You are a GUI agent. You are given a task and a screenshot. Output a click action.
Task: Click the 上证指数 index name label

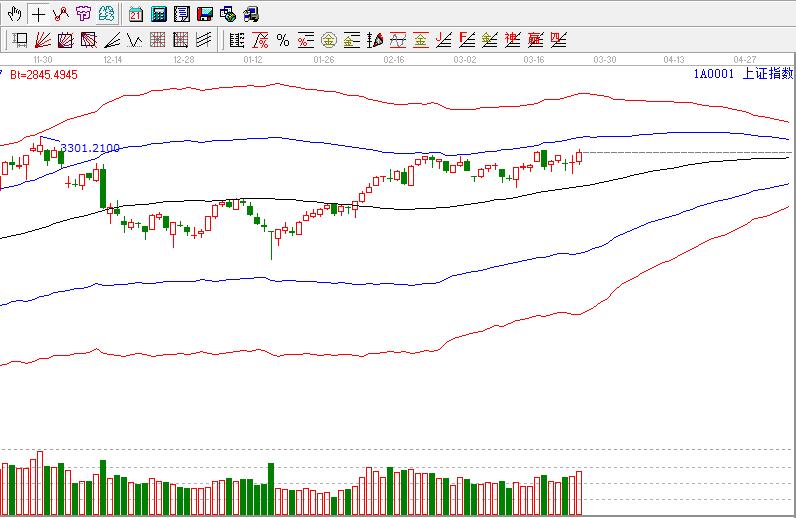(x=766, y=73)
